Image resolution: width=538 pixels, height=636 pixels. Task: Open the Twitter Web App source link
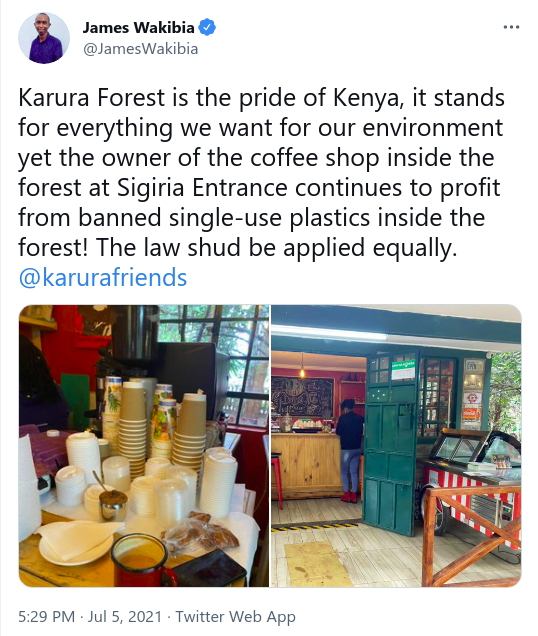click(235, 617)
